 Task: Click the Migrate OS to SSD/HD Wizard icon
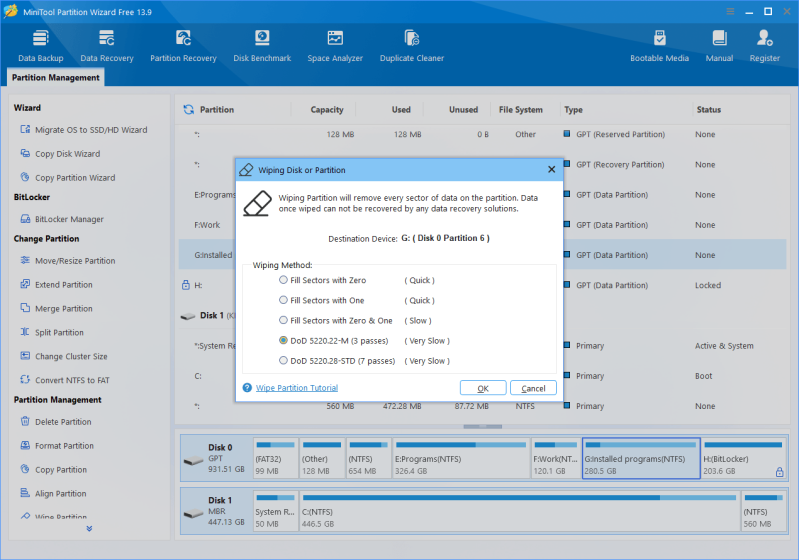click(x=25, y=129)
